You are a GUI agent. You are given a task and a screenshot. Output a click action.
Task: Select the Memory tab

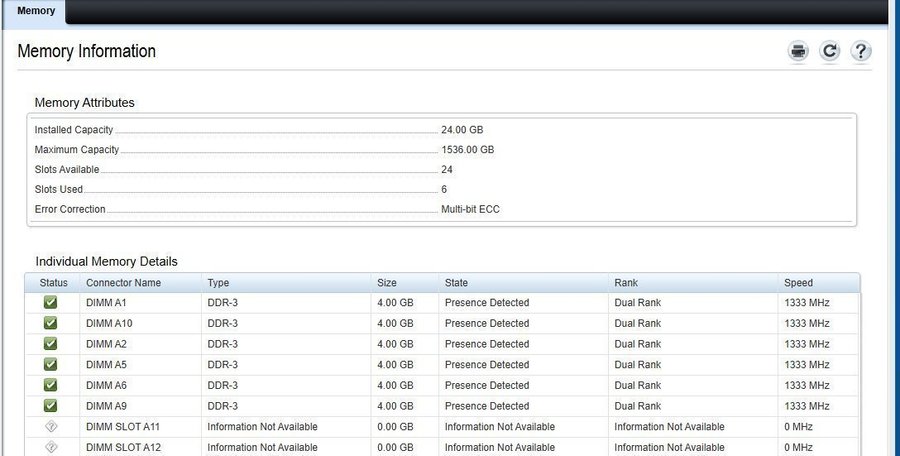36,11
